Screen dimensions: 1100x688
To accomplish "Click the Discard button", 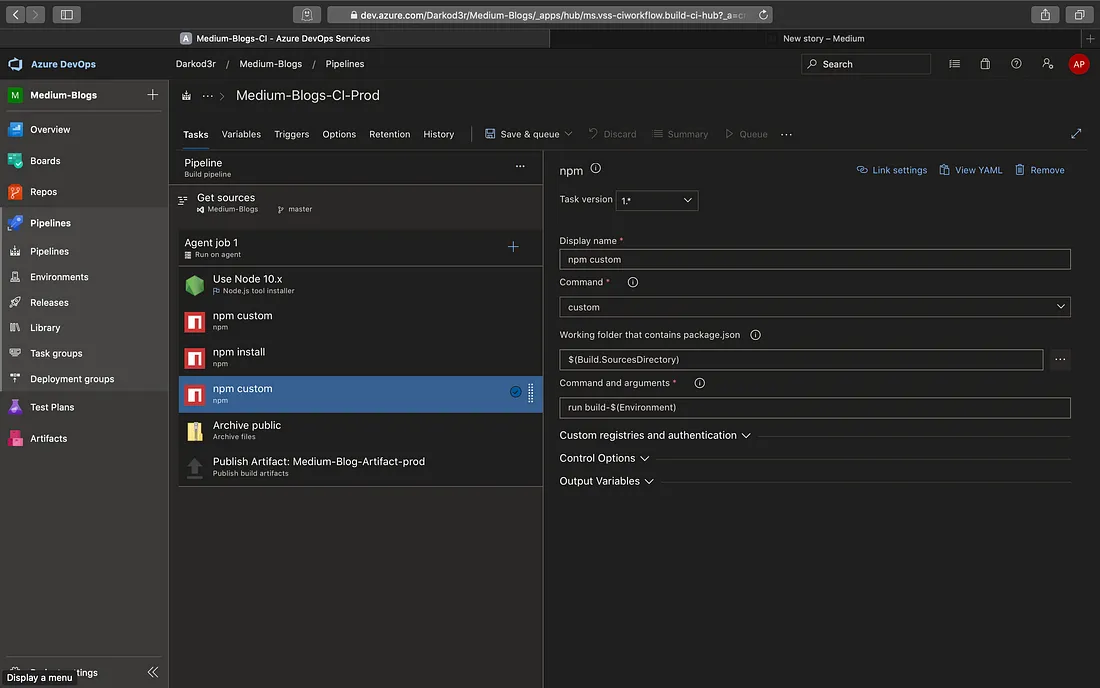I will pos(612,134).
